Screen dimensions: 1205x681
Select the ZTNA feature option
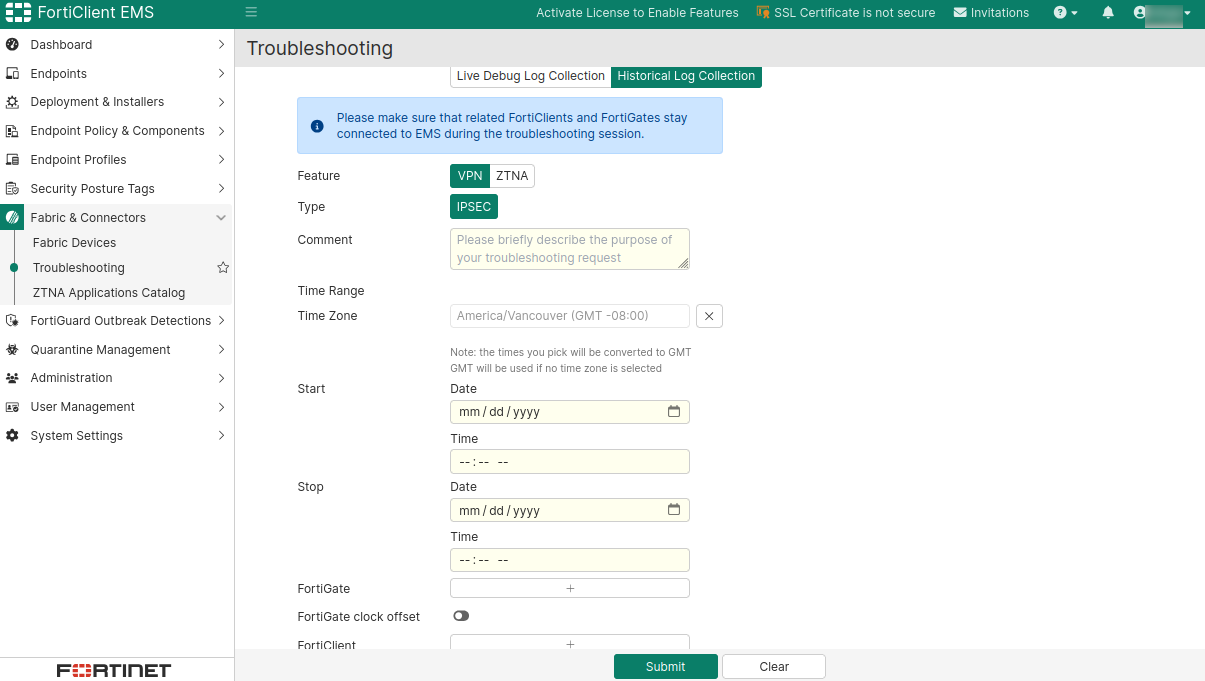tap(512, 176)
